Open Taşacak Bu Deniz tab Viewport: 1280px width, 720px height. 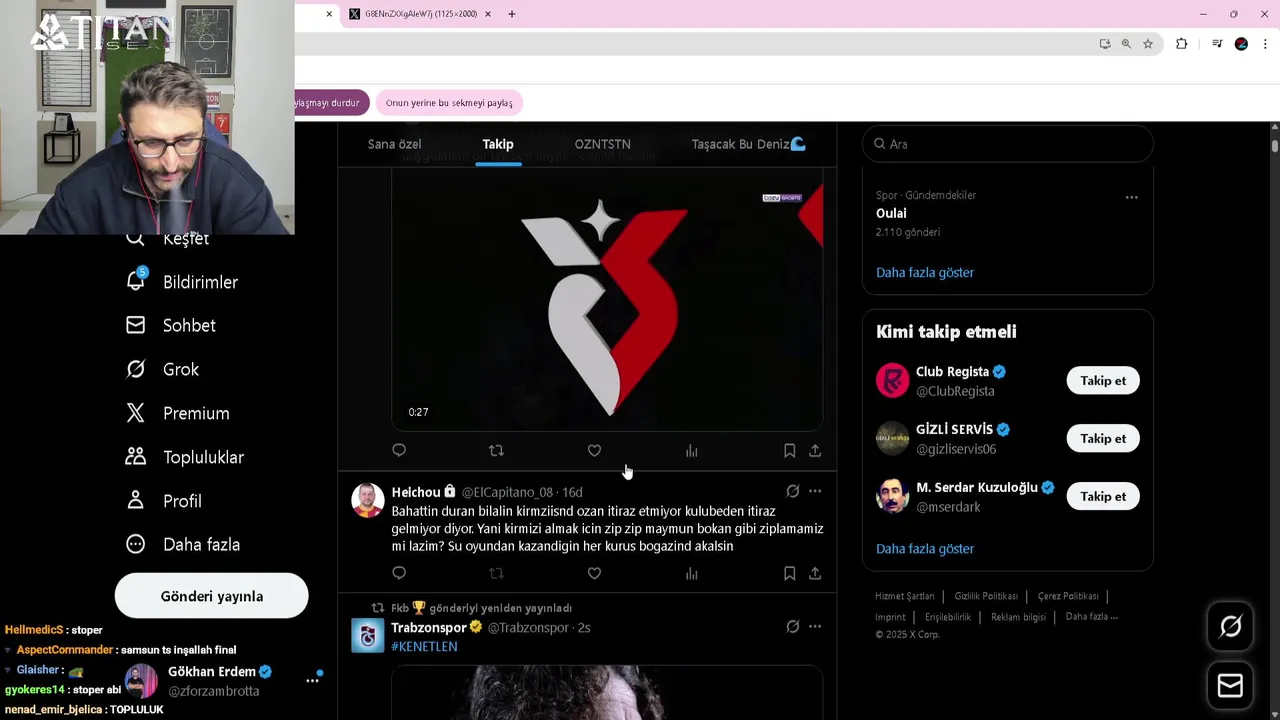pyautogui.click(x=748, y=144)
